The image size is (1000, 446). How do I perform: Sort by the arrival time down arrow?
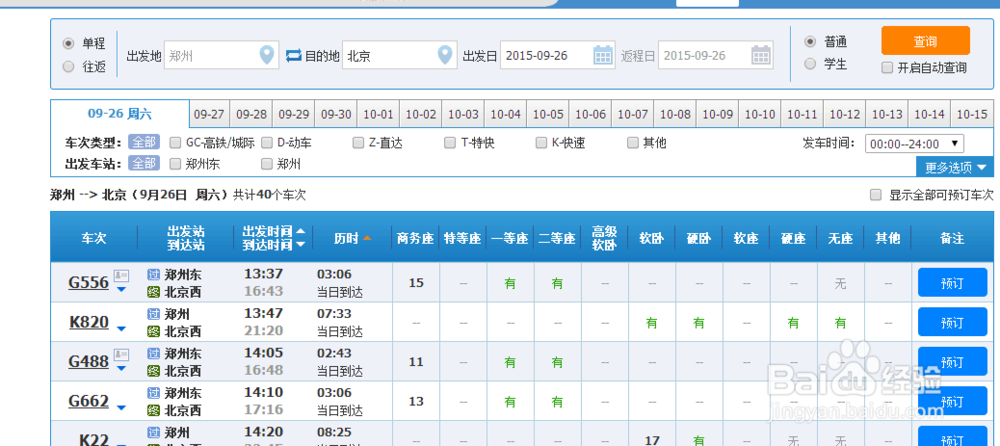click(300, 244)
